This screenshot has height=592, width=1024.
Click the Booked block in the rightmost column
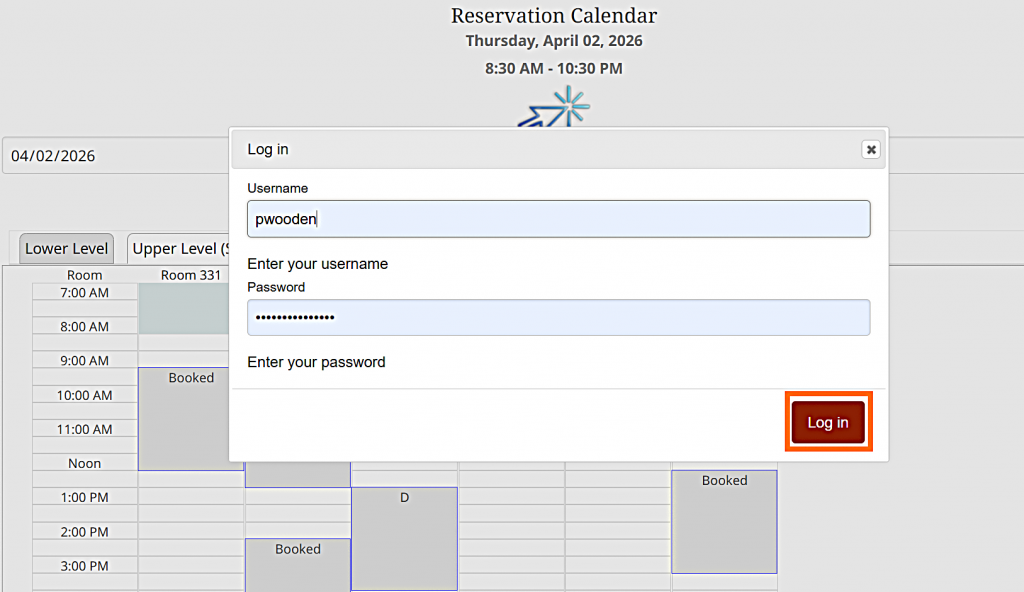click(724, 521)
